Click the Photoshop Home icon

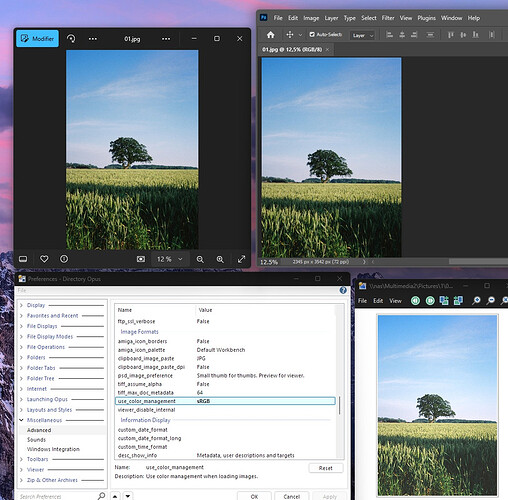pyautogui.click(x=271, y=35)
